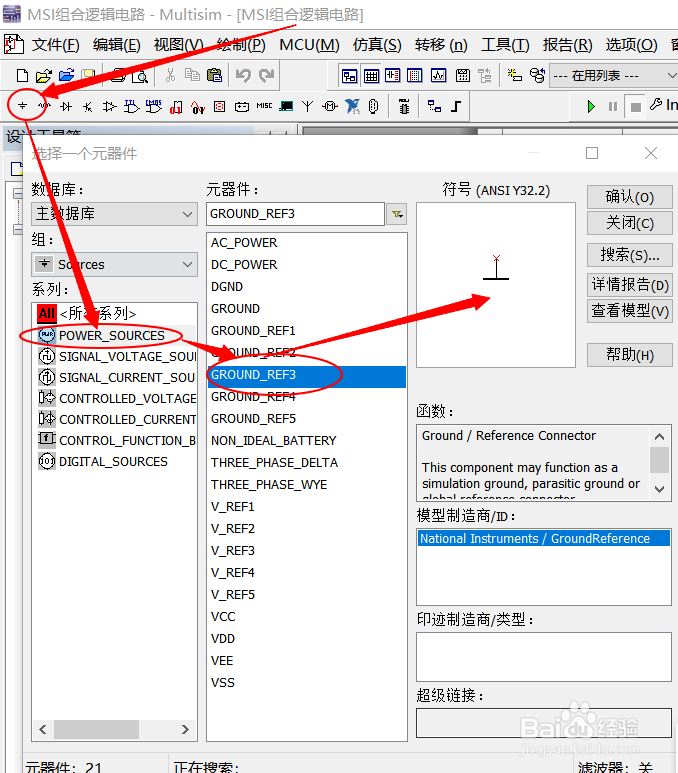Click the 详情报告(D) button
Viewport: 678px width, 773px height.
point(630,284)
